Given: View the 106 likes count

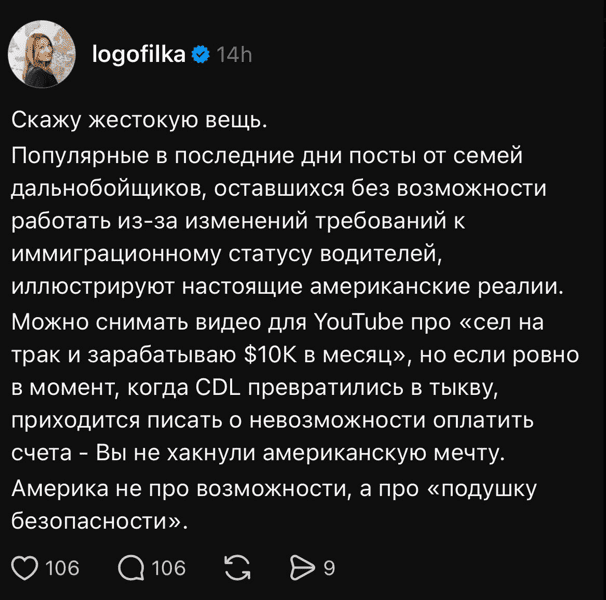Looking at the screenshot, I should point(62,568).
